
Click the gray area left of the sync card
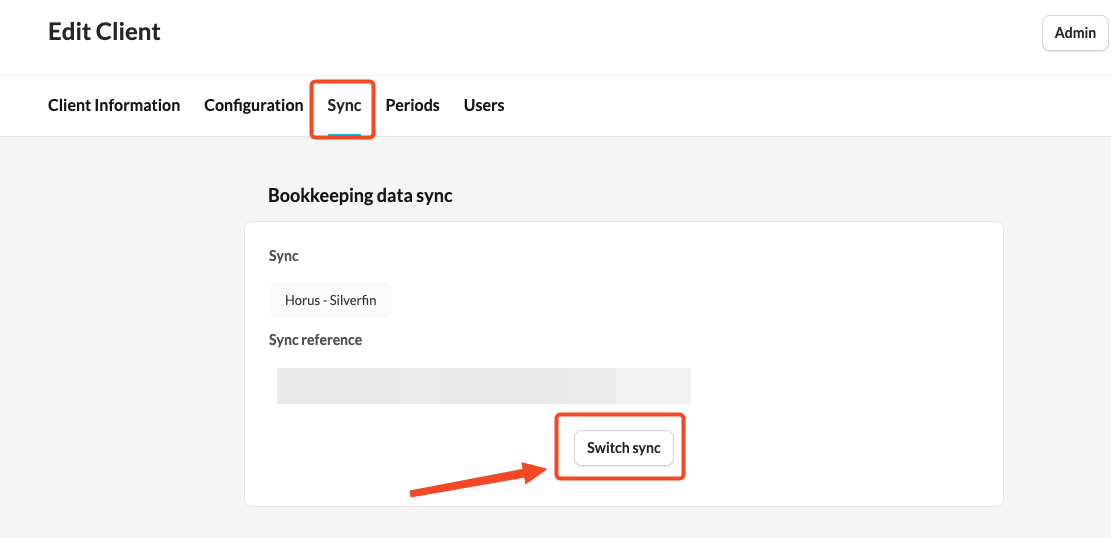pos(120,350)
